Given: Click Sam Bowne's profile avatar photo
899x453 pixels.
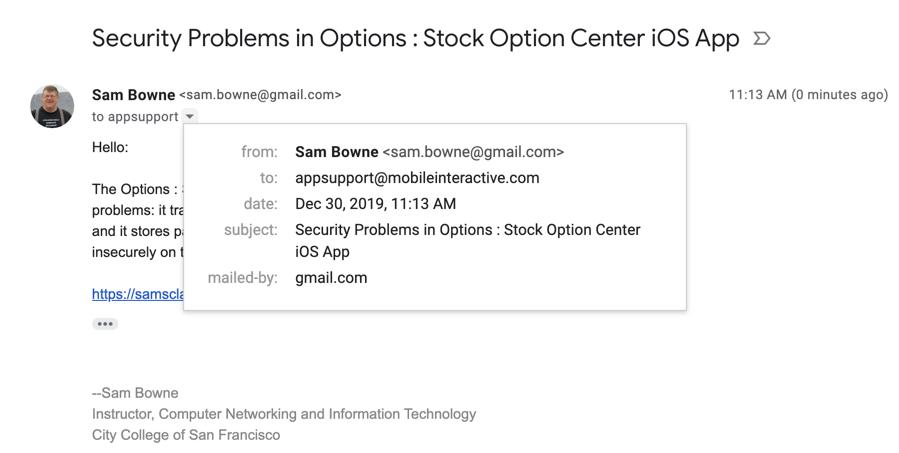Looking at the screenshot, I should [x=52, y=106].
